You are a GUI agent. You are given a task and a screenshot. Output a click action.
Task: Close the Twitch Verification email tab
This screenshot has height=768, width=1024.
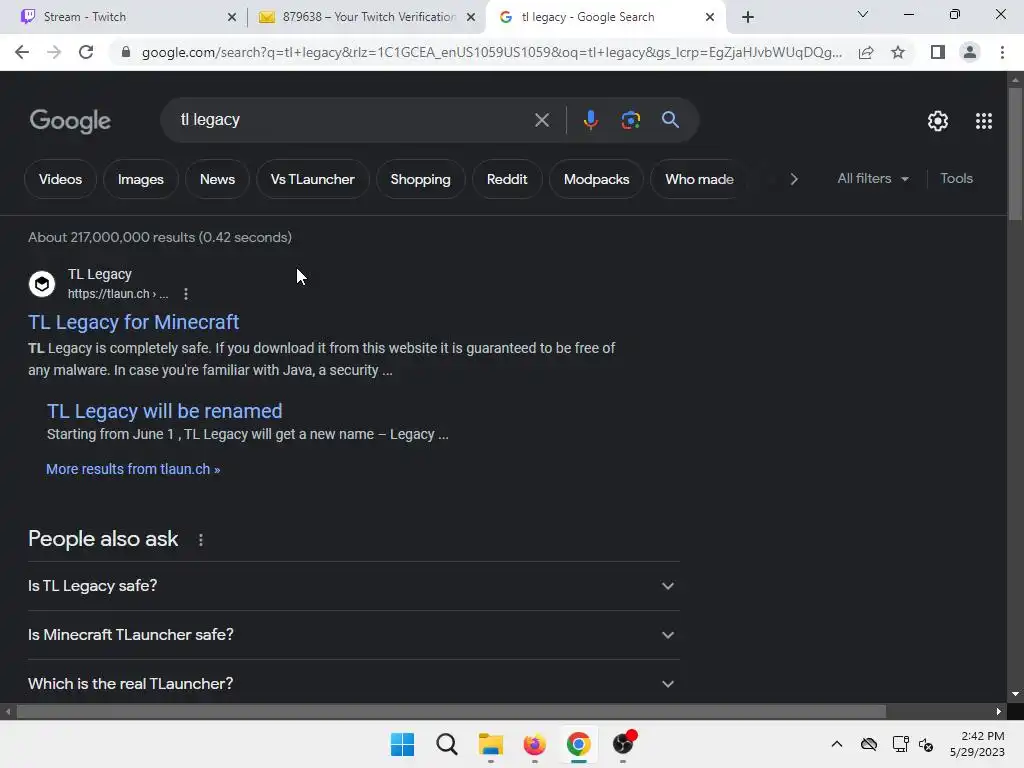[x=471, y=17]
